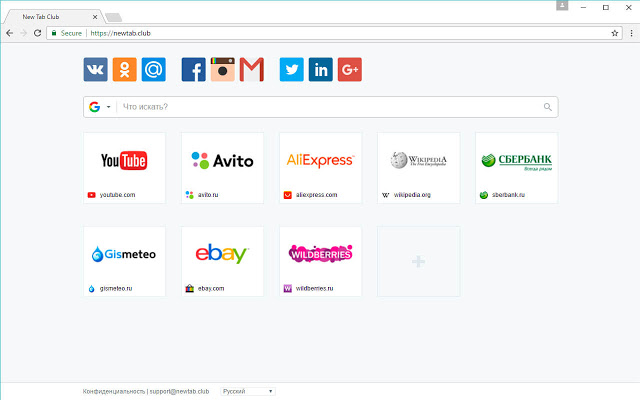Open the Twitter bird icon

[x=291, y=69]
